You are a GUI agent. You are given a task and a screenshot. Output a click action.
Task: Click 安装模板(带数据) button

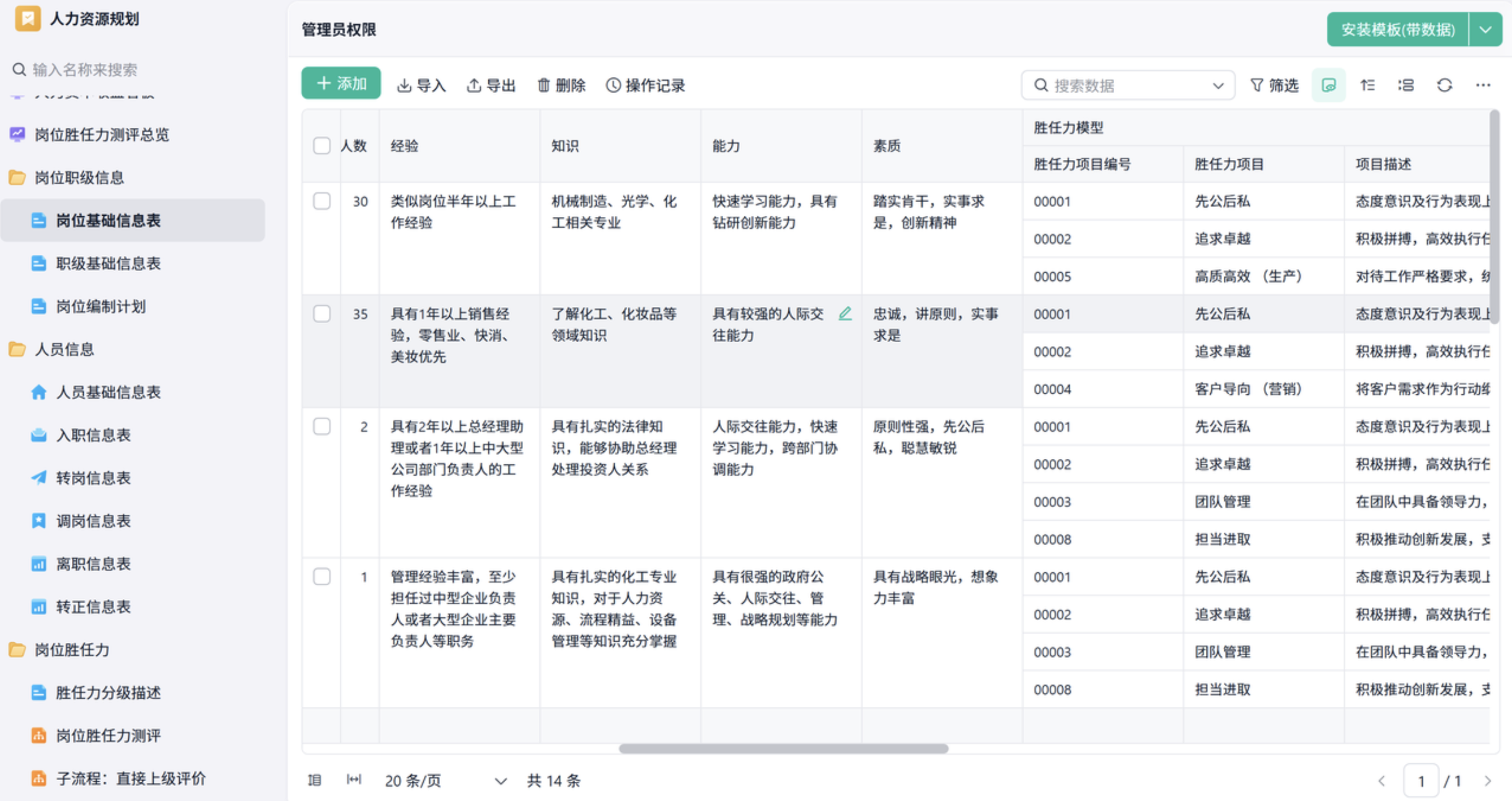(x=1398, y=30)
